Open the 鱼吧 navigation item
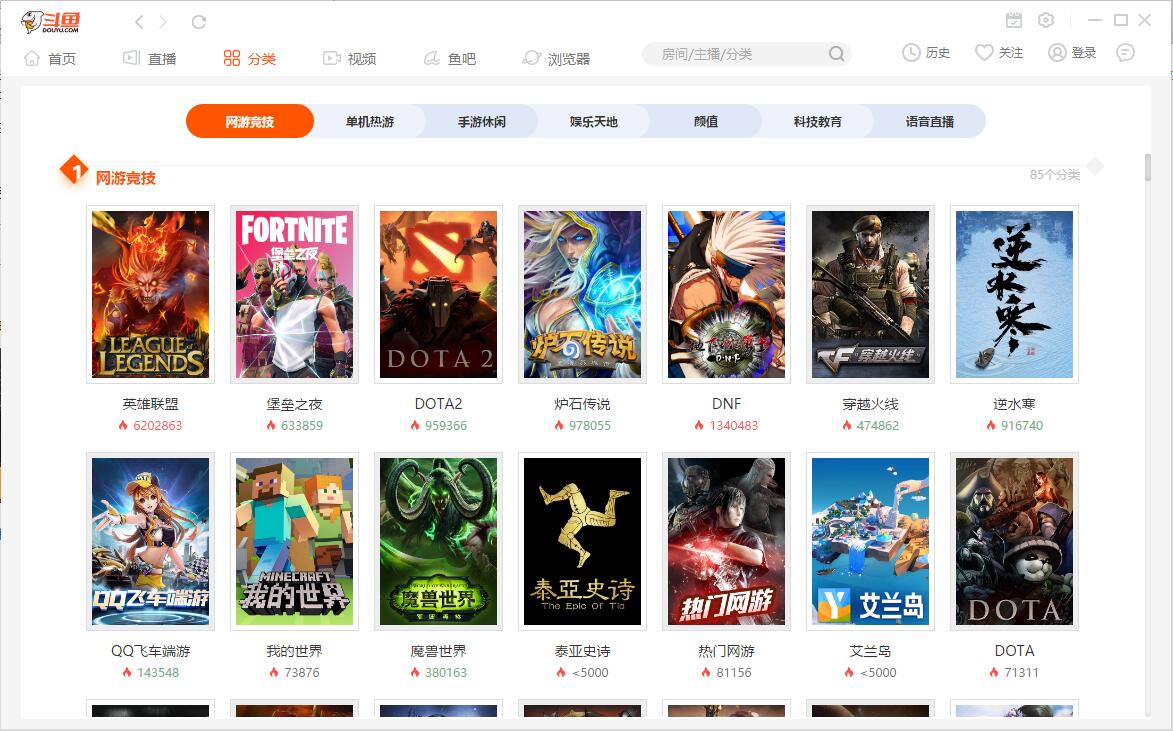Image resolution: width=1173 pixels, height=731 pixels. click(x=449, y=59)
